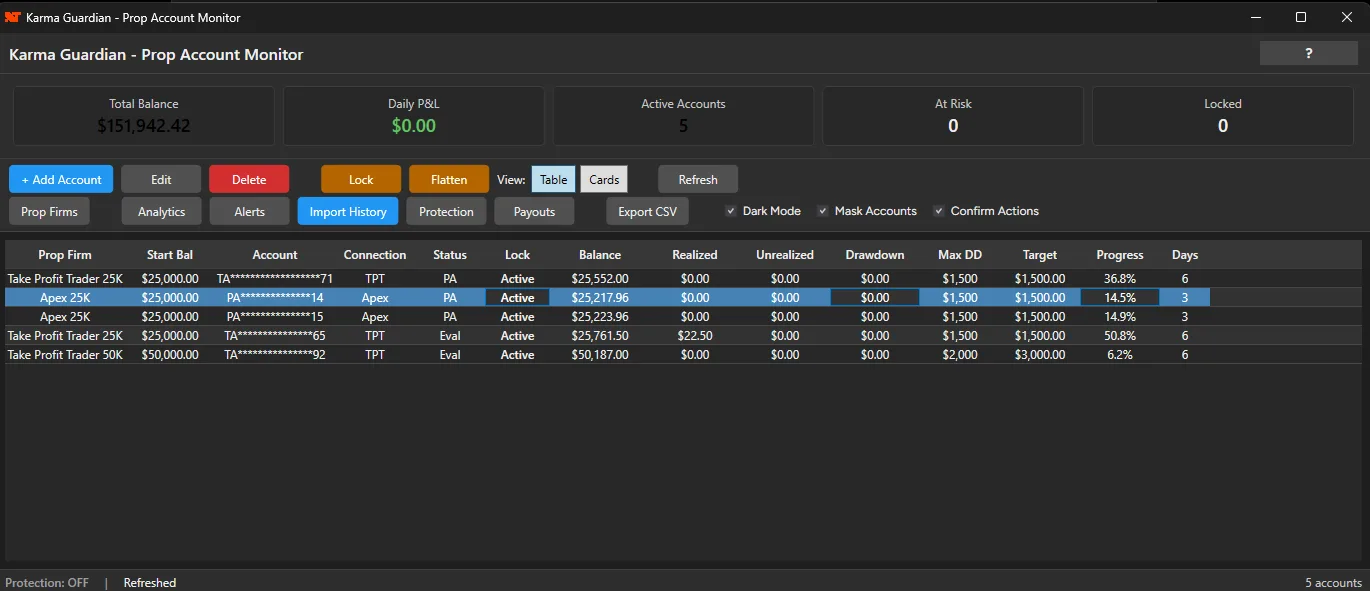Click the Export CSV button

click(x=647, y=211)
